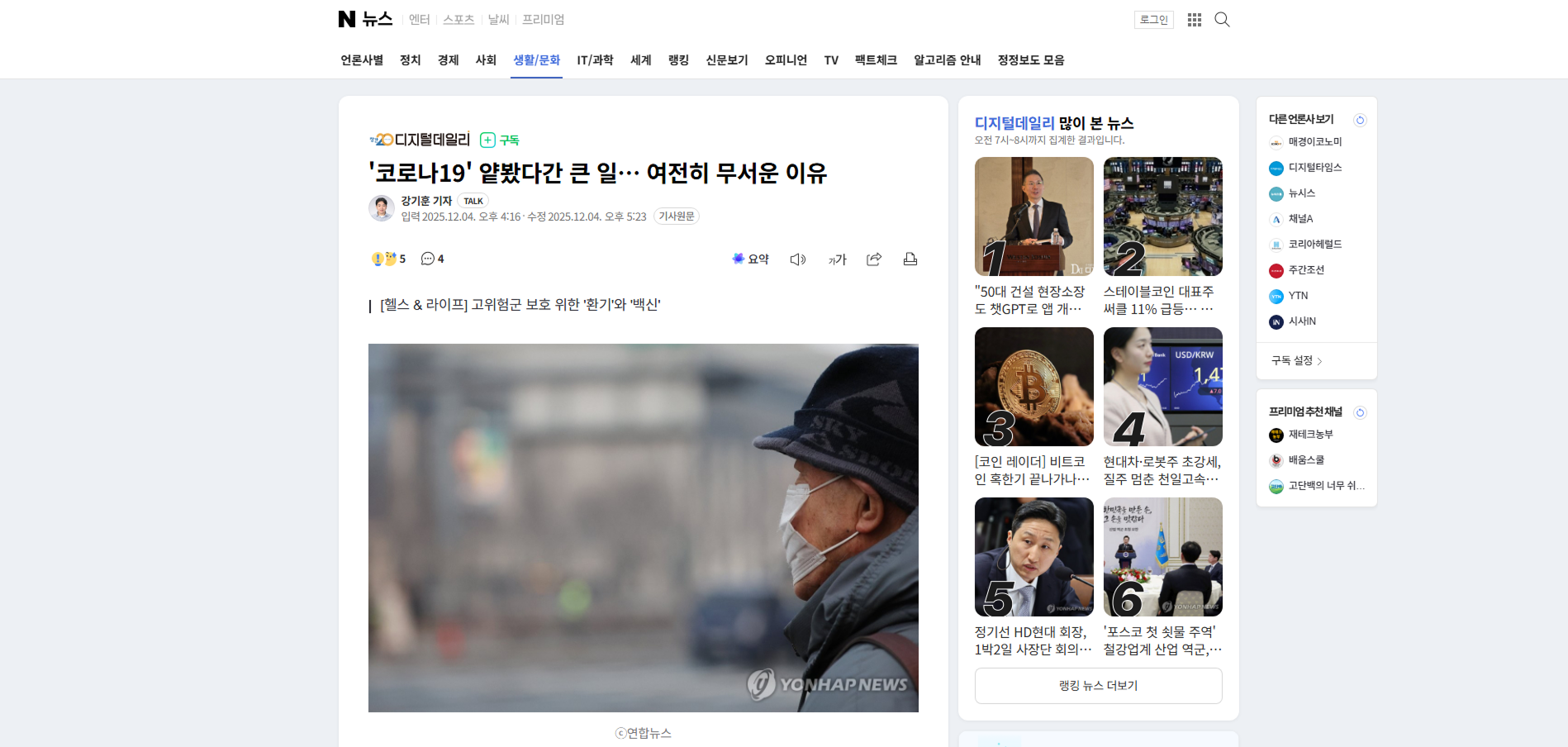
Task: Expand 랭킹 뉴스 더보기
Action: (x=1098, y=686)
